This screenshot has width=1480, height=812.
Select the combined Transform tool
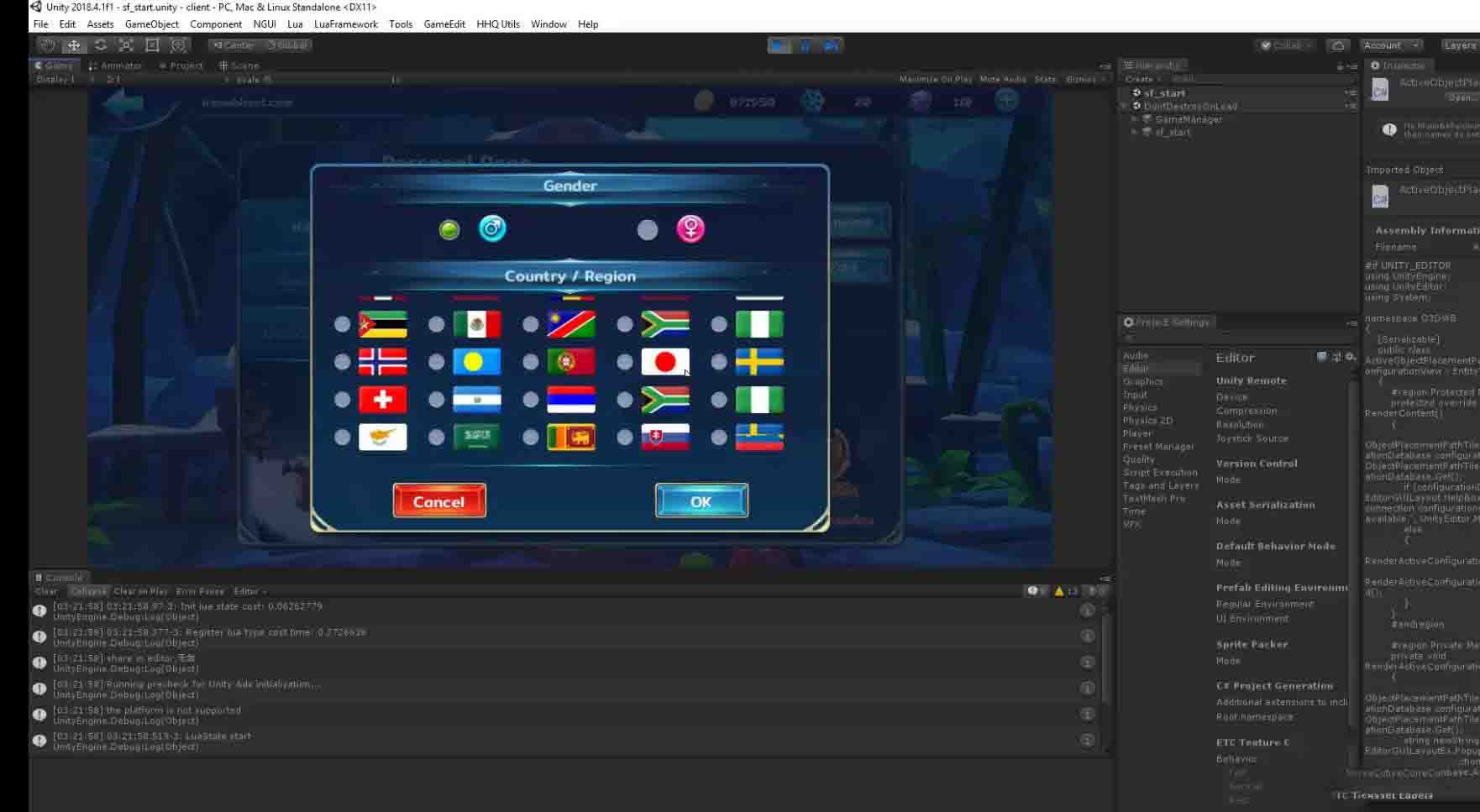[178, 45]
